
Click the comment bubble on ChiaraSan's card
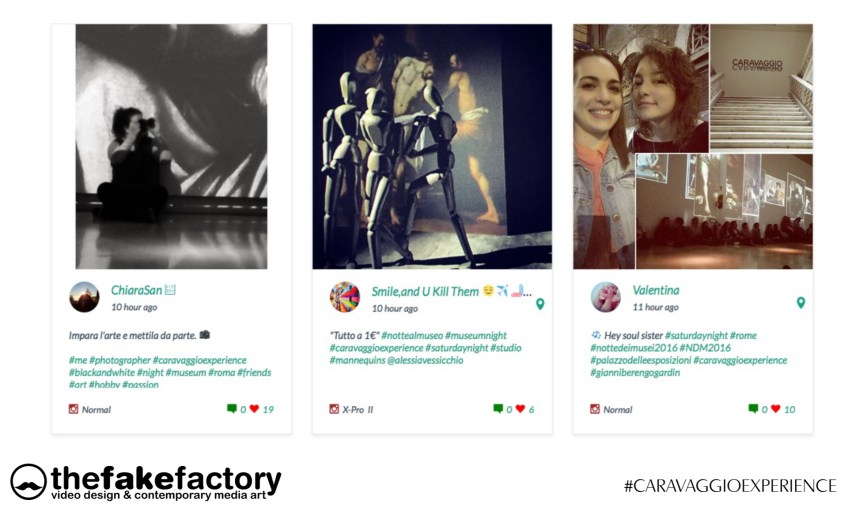click(231, 409)
